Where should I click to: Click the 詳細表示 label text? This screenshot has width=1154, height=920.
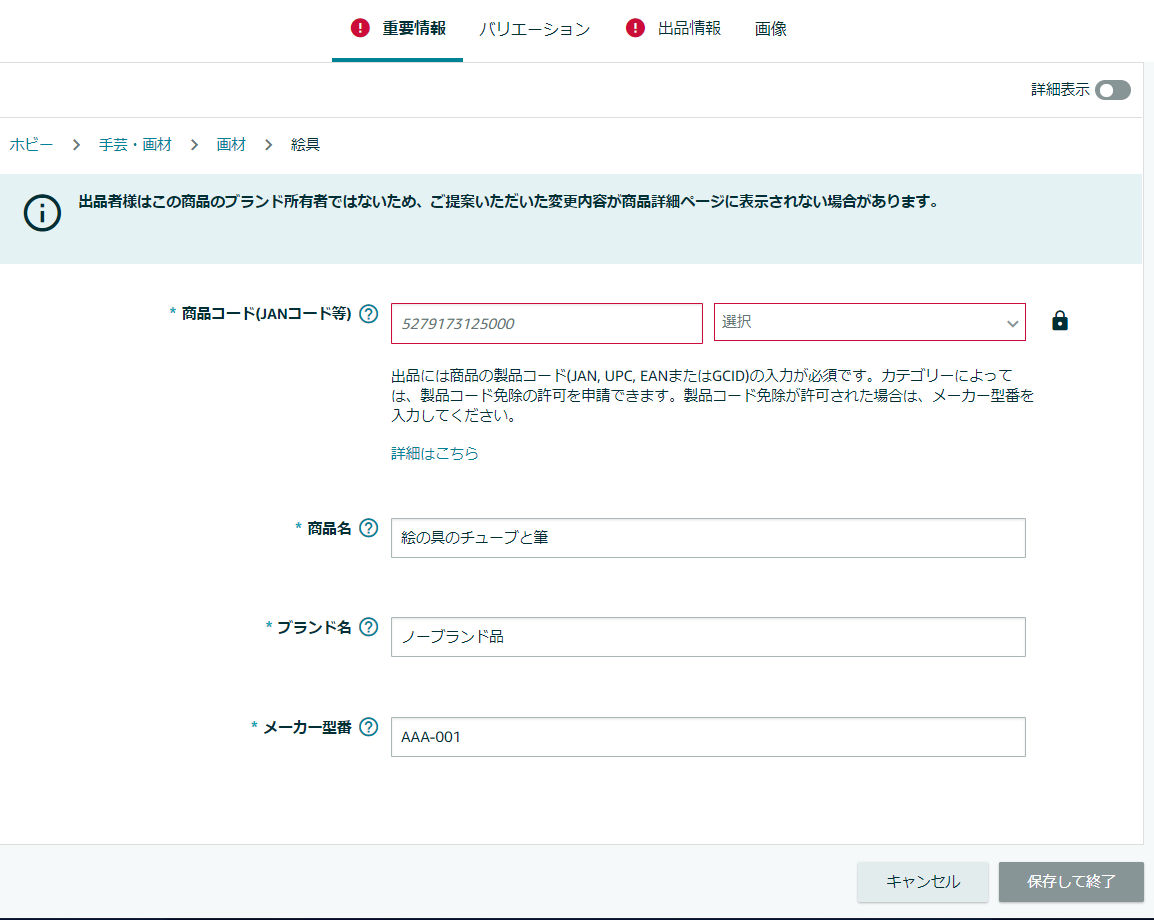click(1060, 90)
